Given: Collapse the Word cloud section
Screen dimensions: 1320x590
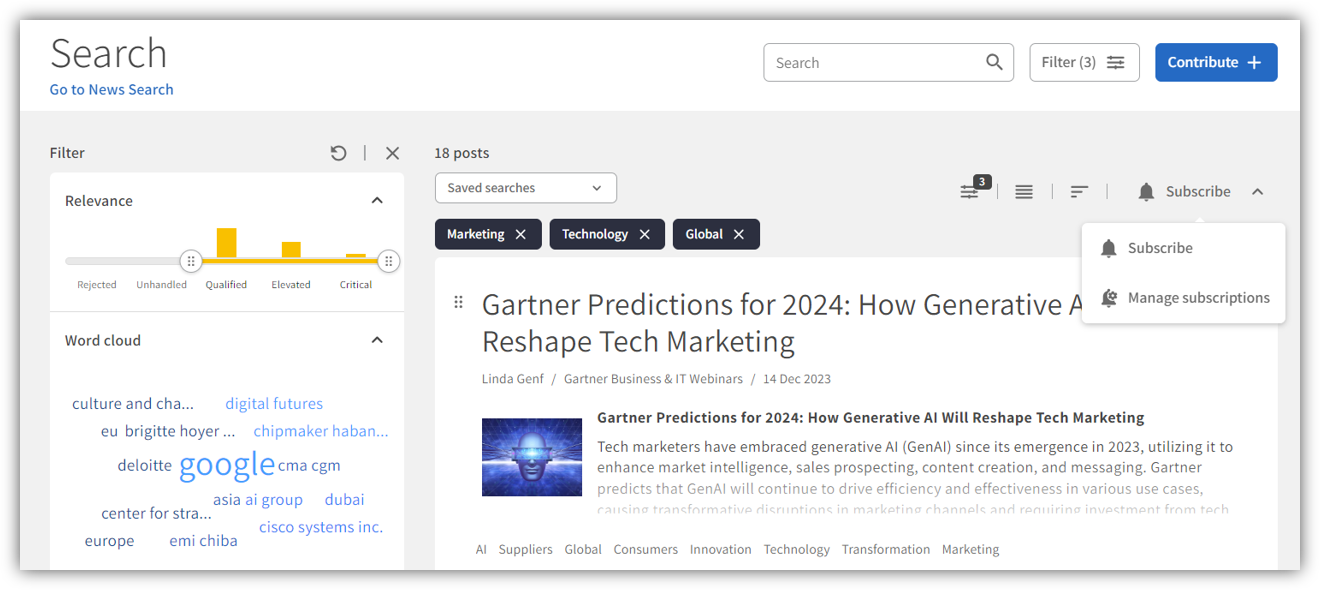Looking at the screenshot, I should [x=377, y=340].
